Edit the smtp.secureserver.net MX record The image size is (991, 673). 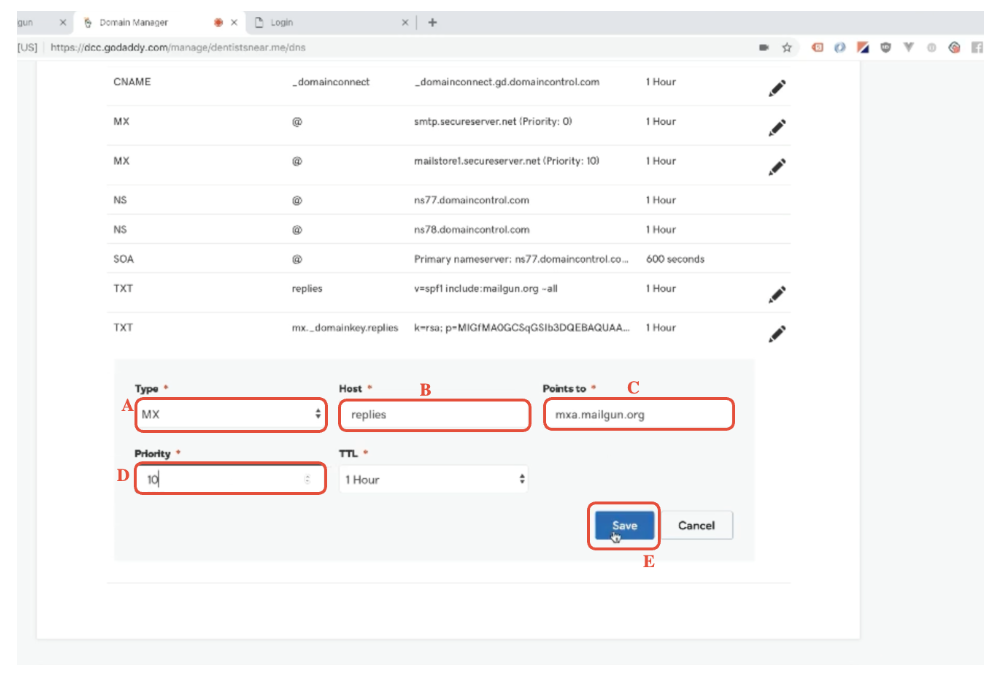coord(776,127)
